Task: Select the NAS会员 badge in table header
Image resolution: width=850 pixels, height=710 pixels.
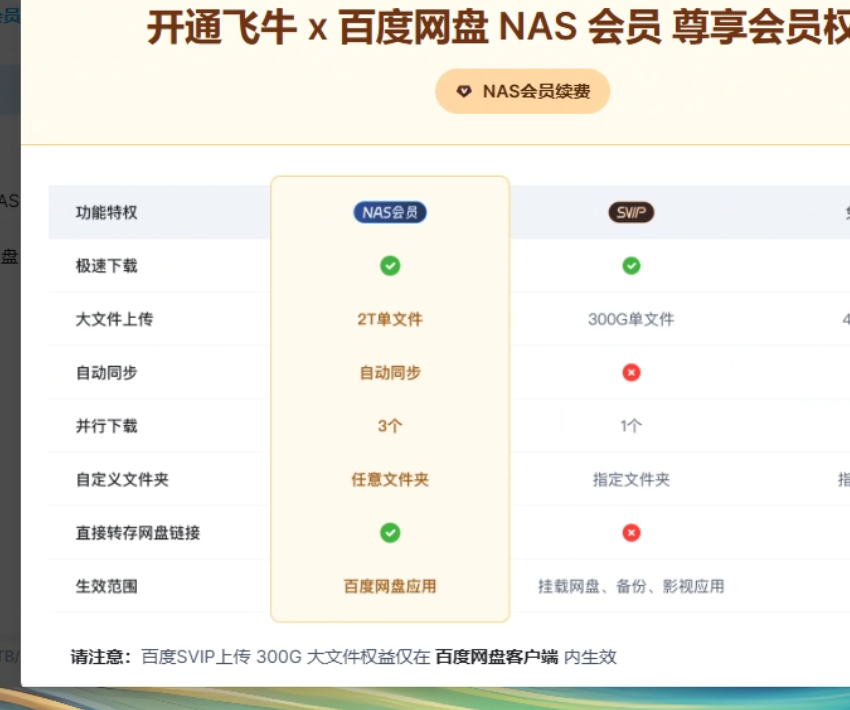Action: [x=390, y=212]
